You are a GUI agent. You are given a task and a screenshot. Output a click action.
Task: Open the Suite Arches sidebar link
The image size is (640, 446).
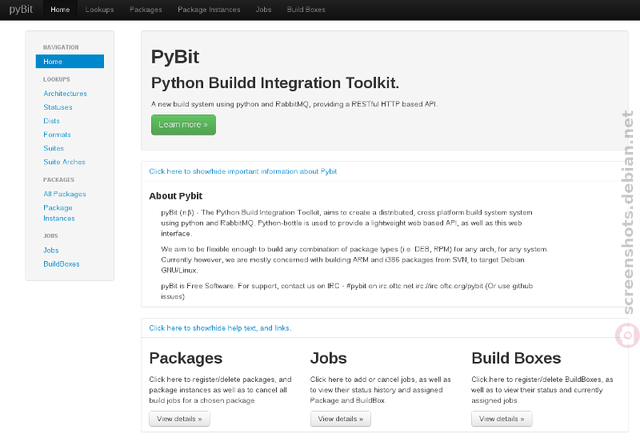click(x=64, y=162)
